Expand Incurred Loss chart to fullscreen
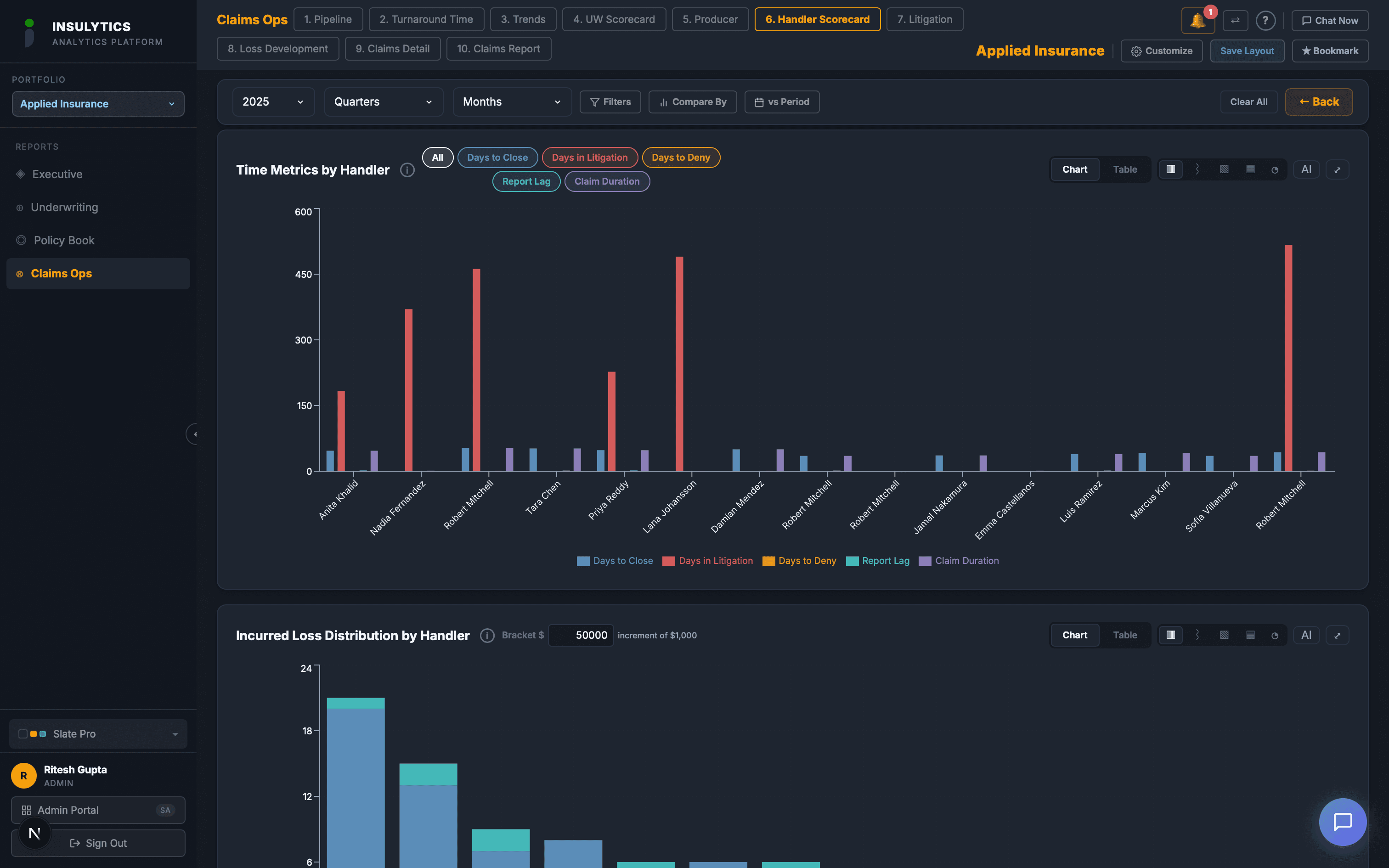Image resolution: width=1389 pixels, height=868 pixels. click(1337, 635)
